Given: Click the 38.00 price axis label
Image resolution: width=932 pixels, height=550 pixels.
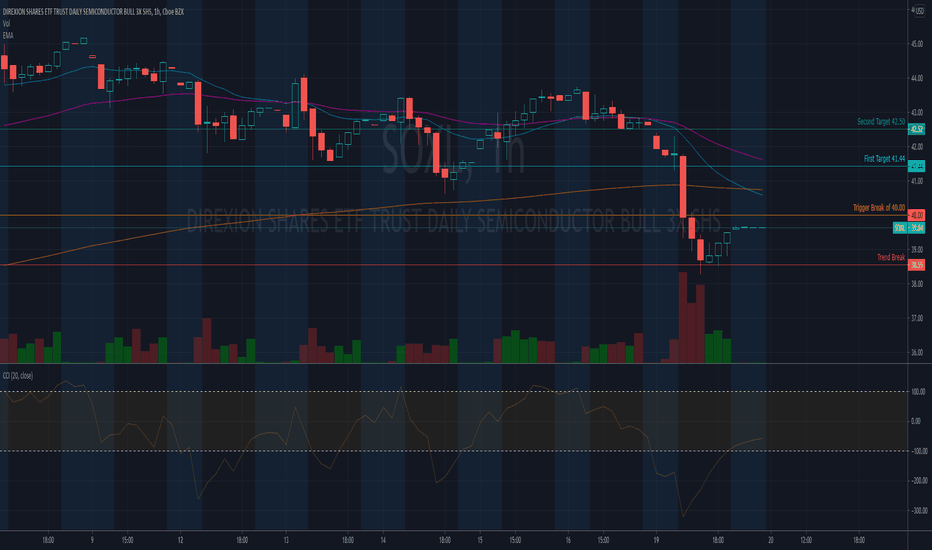Looking at the screenshot, I should [x=917, y=284].
